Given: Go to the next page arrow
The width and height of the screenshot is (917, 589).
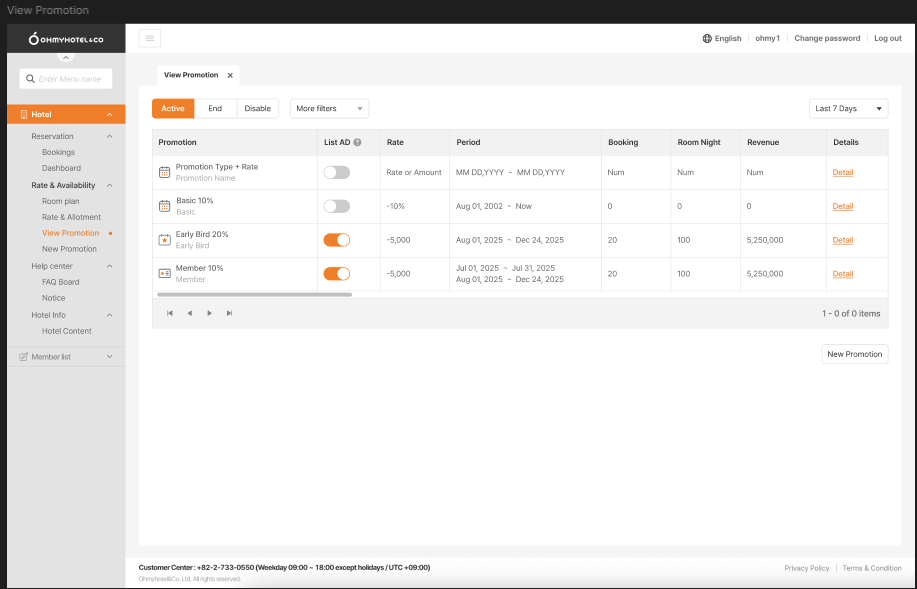Looking at the screenshot, I should (209, 313).
